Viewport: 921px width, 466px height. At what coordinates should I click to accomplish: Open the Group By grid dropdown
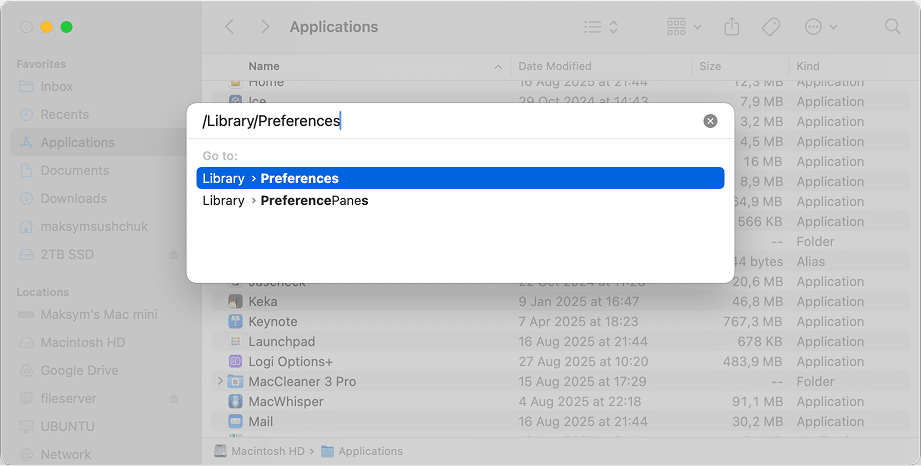(684, 26)
